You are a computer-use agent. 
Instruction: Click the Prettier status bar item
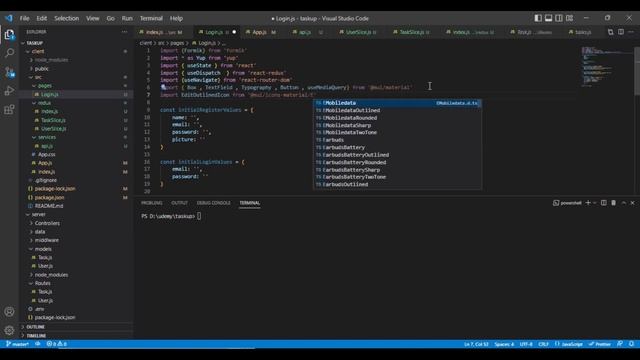[x=599, y=344]
